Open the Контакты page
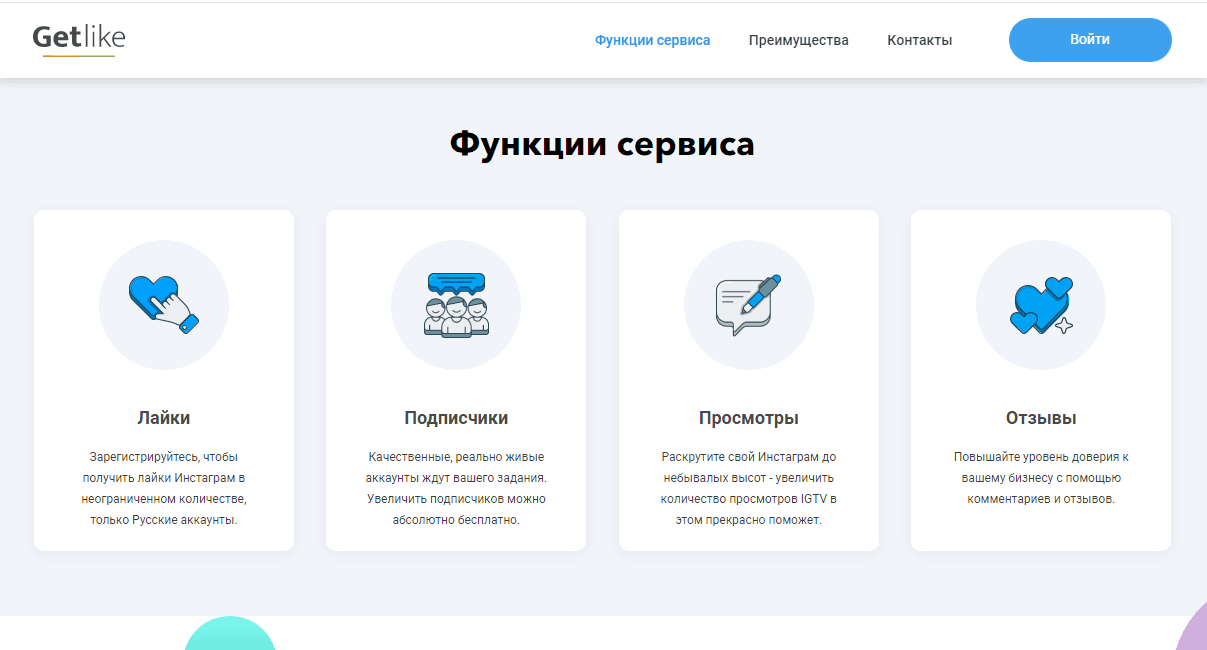 tap(918, 40)
